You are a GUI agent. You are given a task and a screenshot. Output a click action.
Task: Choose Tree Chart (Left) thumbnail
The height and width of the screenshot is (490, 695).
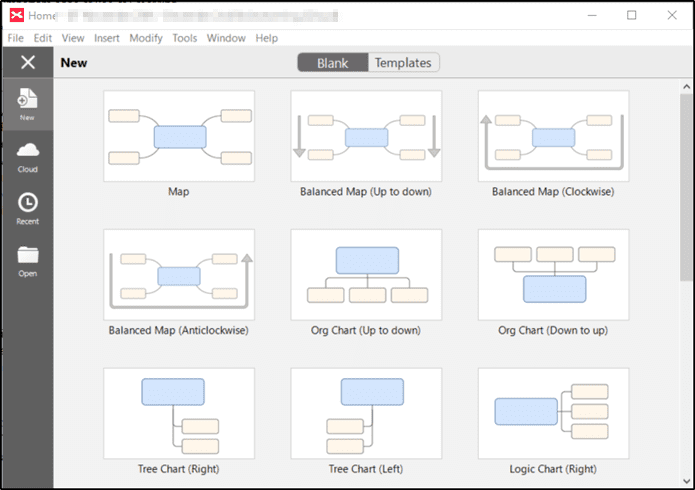tap(366, 413)
